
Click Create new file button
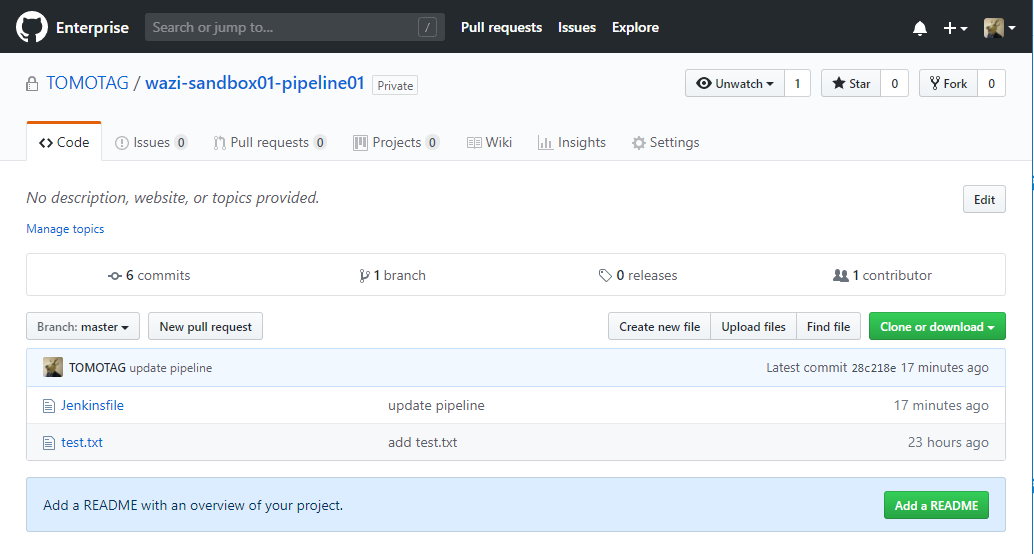tap(659, 326)
